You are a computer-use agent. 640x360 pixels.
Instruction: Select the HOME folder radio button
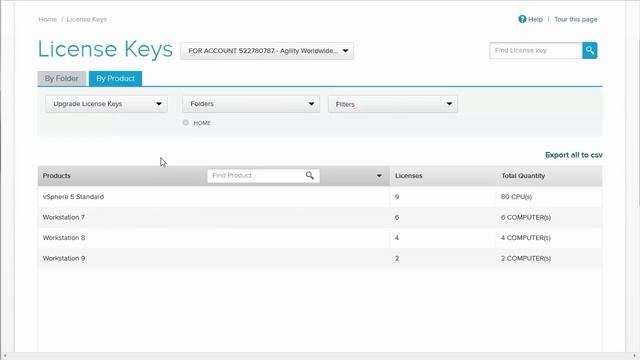(186, 122)
